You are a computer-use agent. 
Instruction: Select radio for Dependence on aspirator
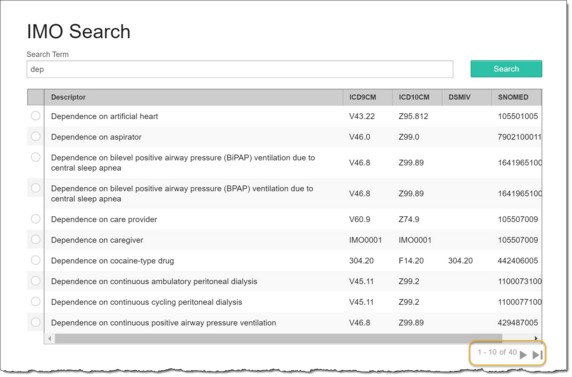click(x=35, y=136)
